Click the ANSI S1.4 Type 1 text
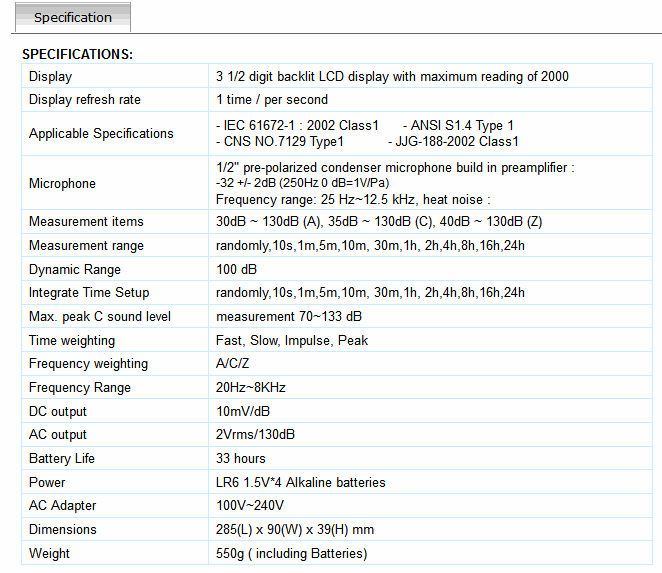 coord(461,126)
